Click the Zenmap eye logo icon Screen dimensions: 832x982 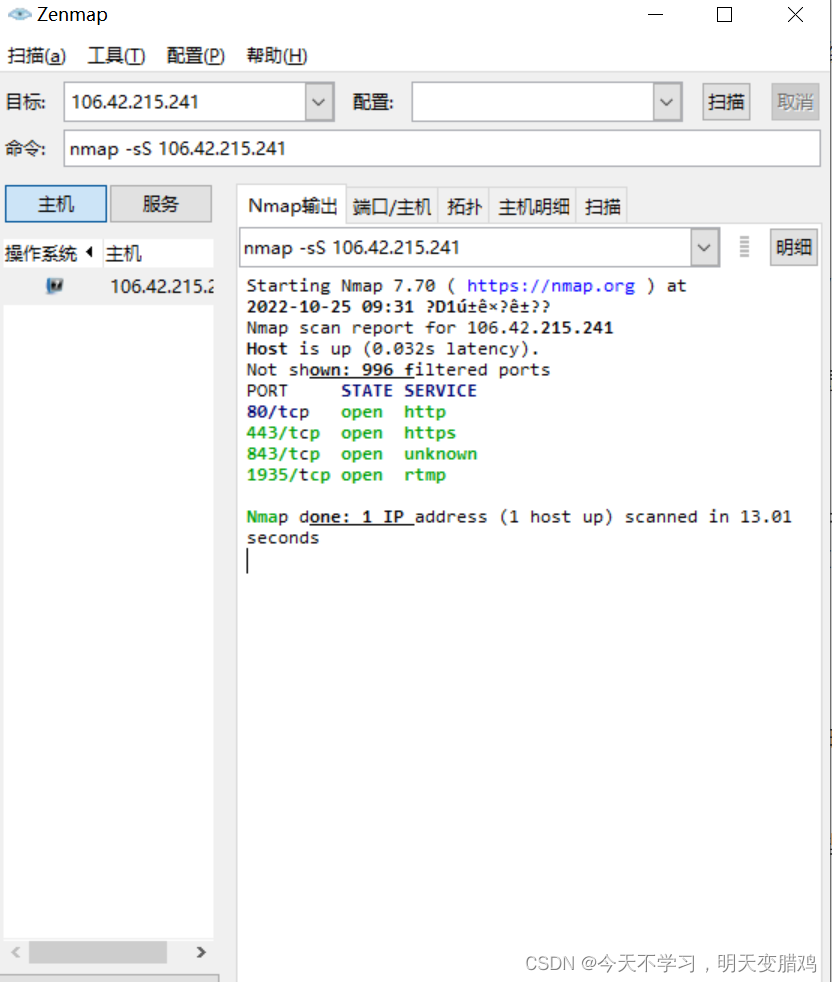[x=19, y=14]
